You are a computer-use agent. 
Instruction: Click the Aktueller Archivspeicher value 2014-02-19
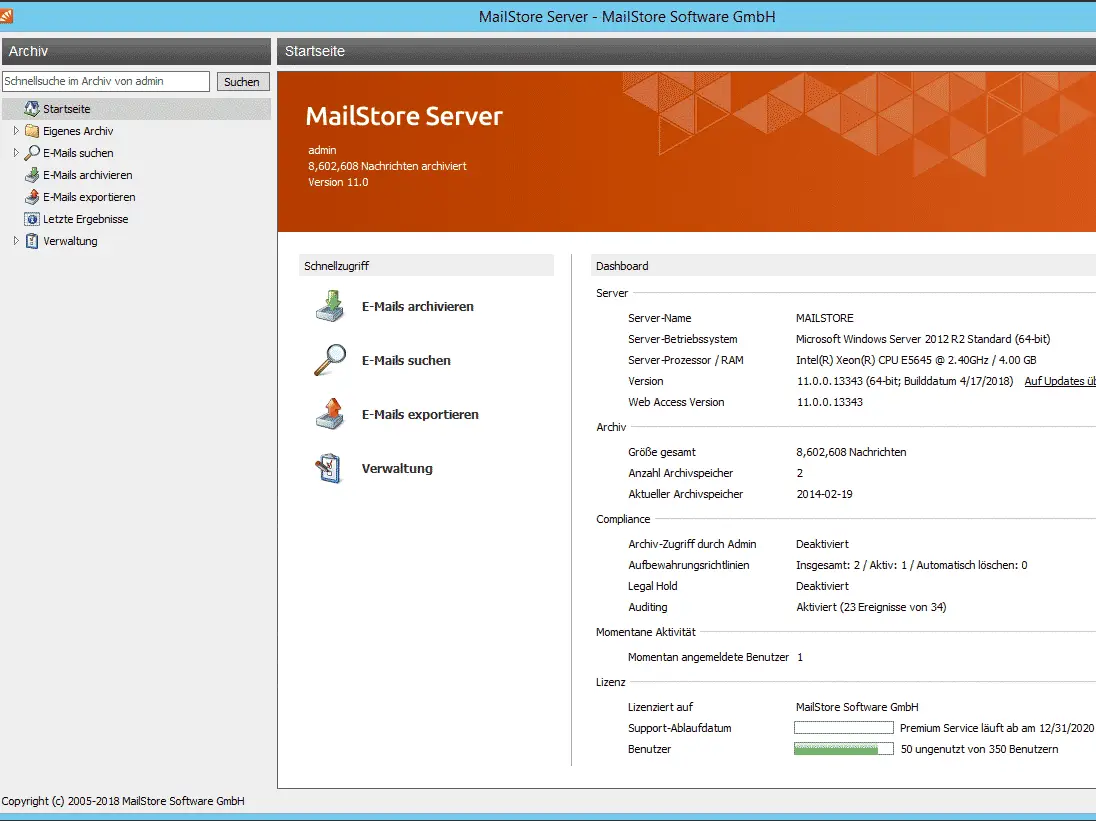pyautogui.click(x=824, y=494)
